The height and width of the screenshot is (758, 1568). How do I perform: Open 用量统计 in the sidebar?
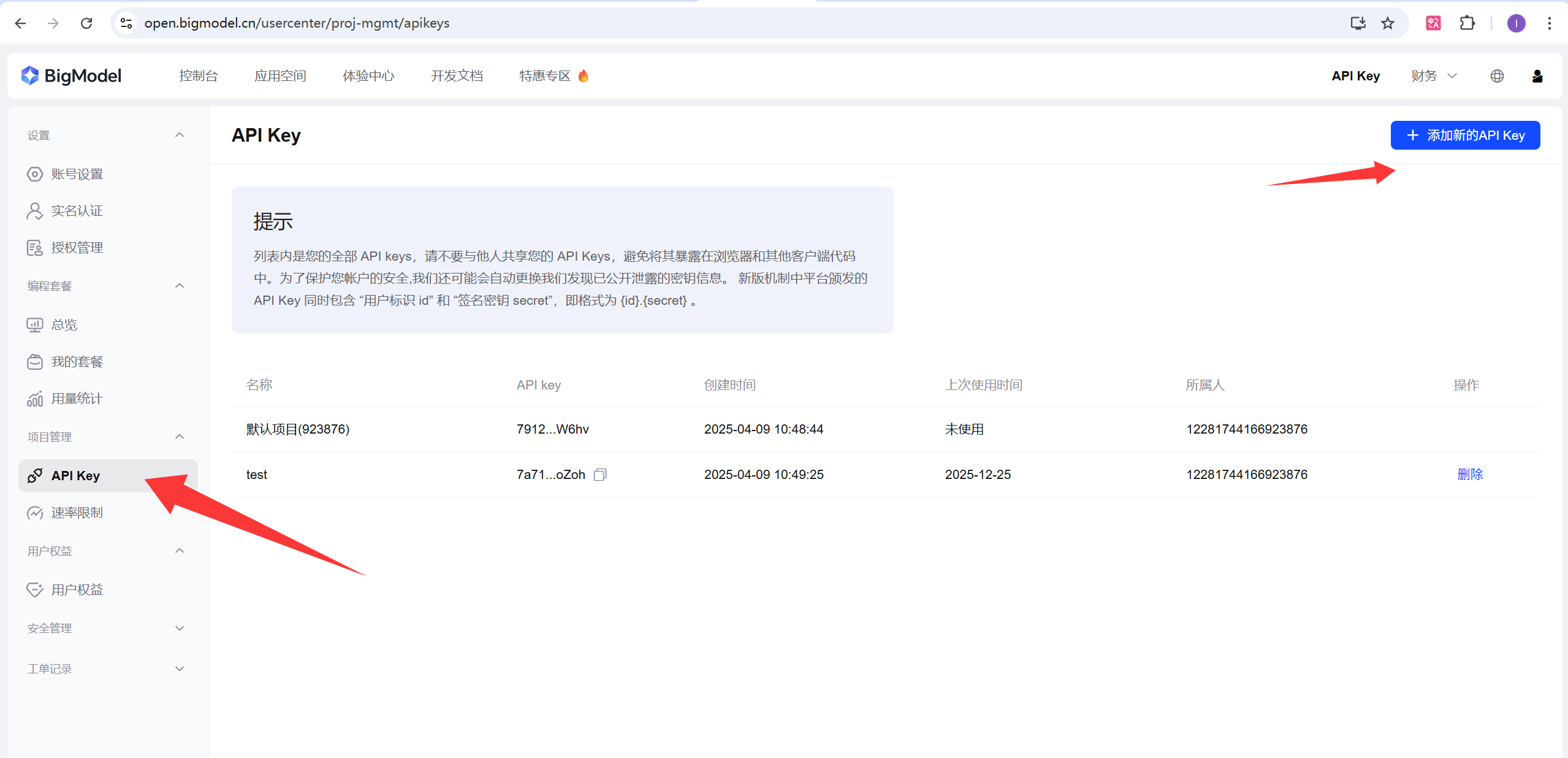click(x=77, y=399)
